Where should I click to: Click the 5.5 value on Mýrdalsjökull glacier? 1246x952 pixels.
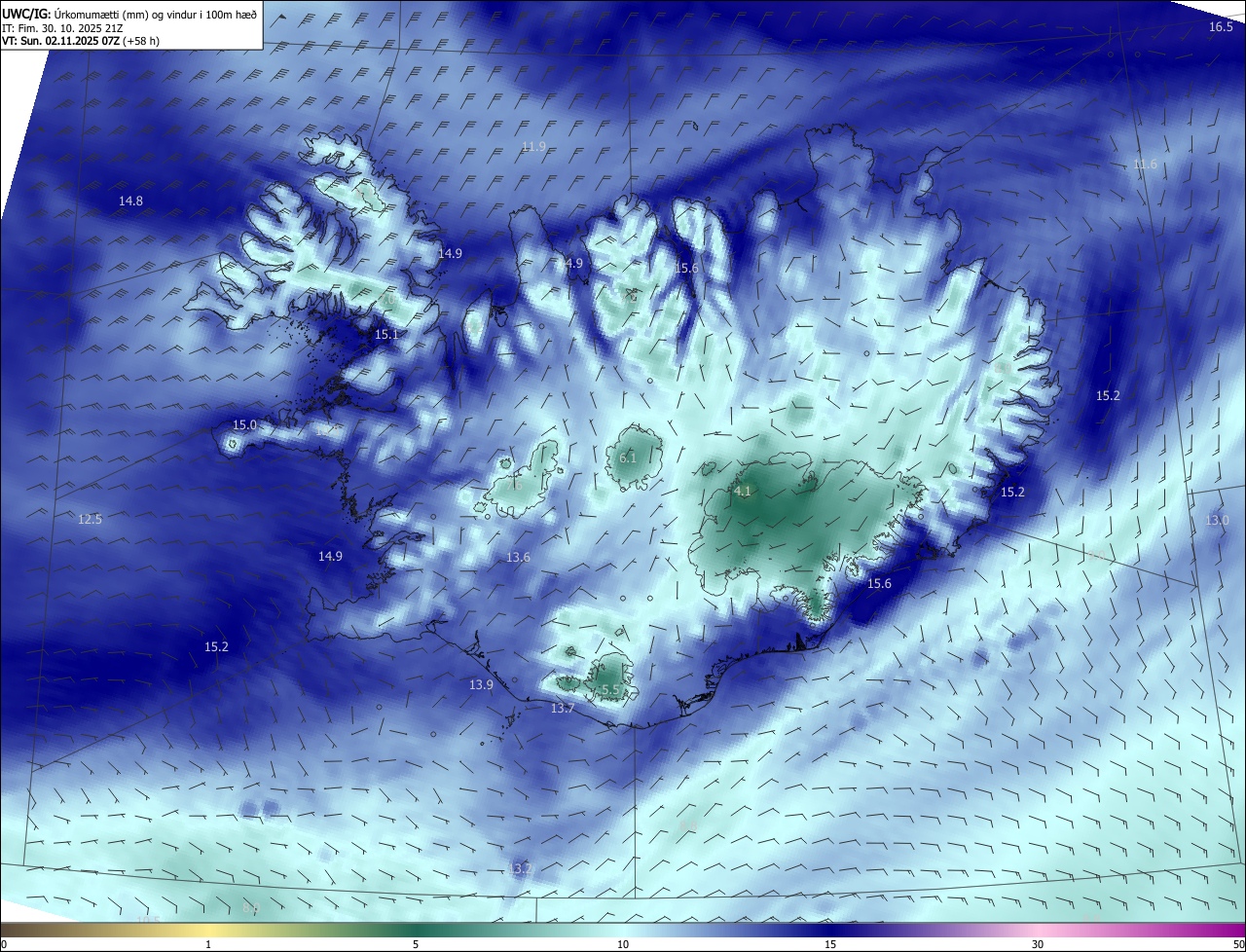point(610,690)
